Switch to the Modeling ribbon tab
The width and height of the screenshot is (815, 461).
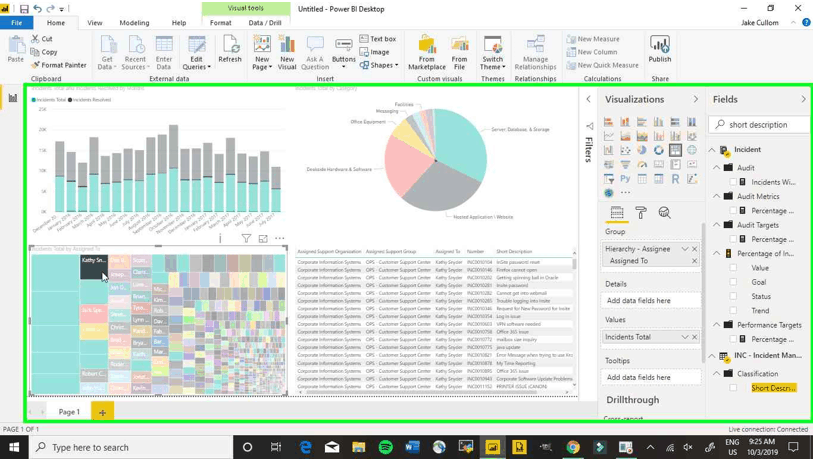tap(134, 23)
